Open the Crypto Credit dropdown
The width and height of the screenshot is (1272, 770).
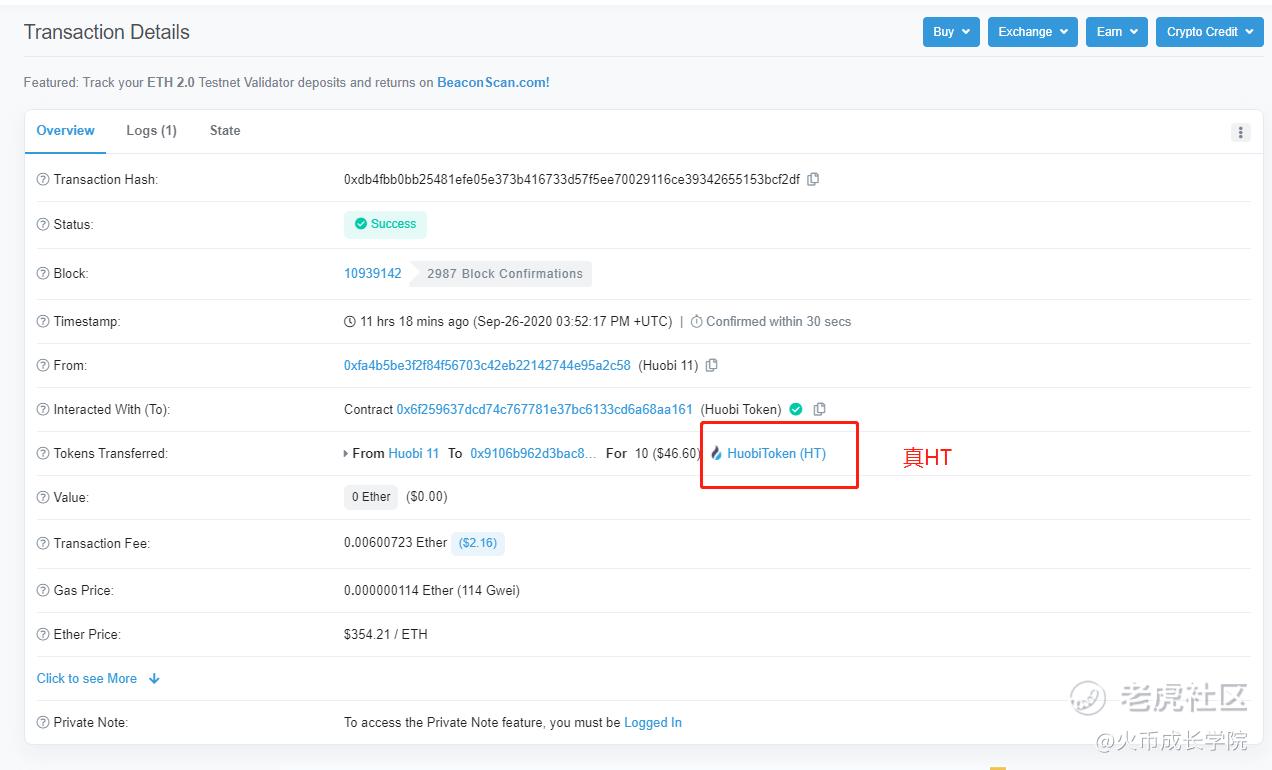coord(1210,32)
